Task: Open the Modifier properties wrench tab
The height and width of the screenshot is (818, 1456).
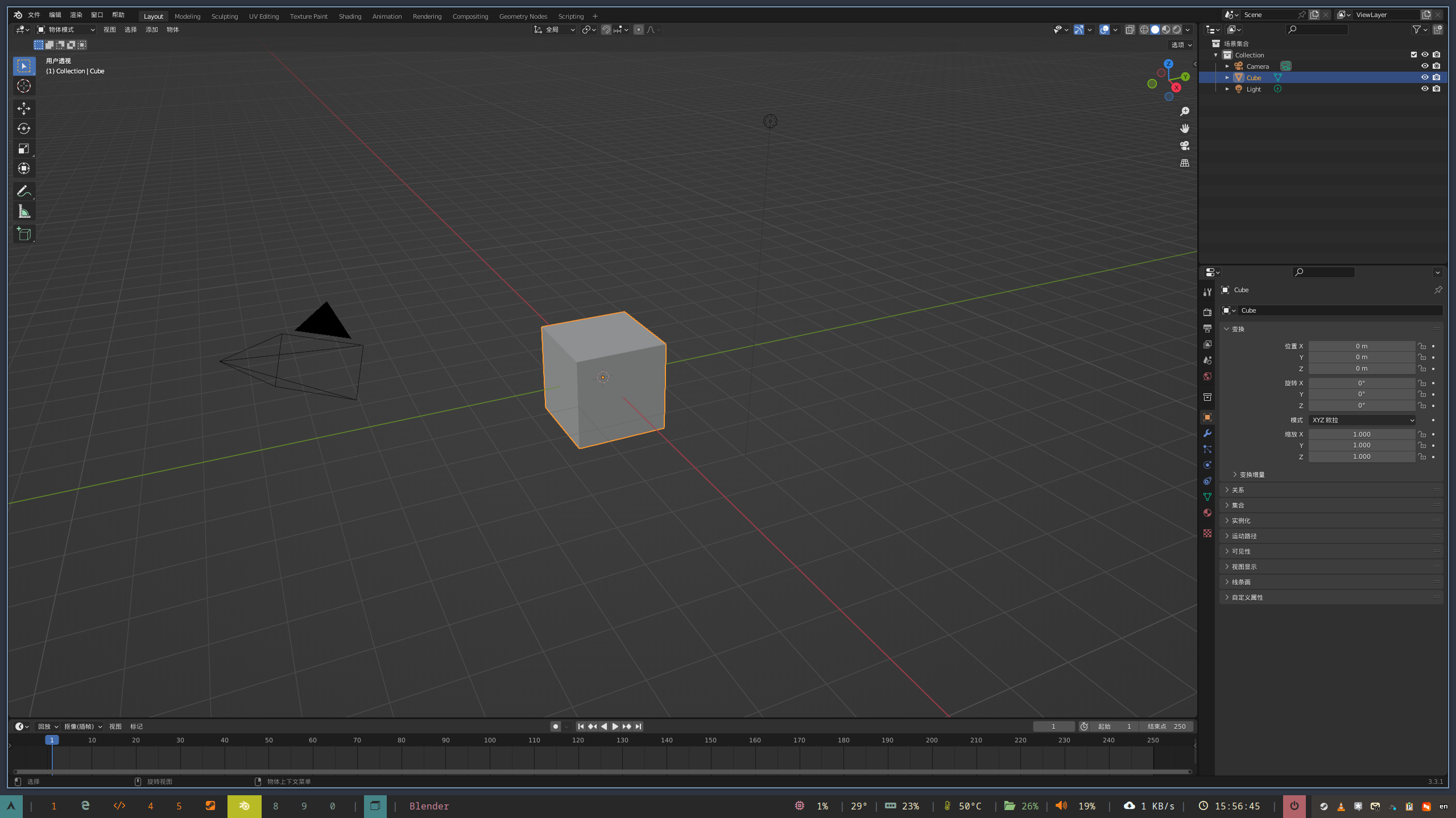Action: 1207,433
